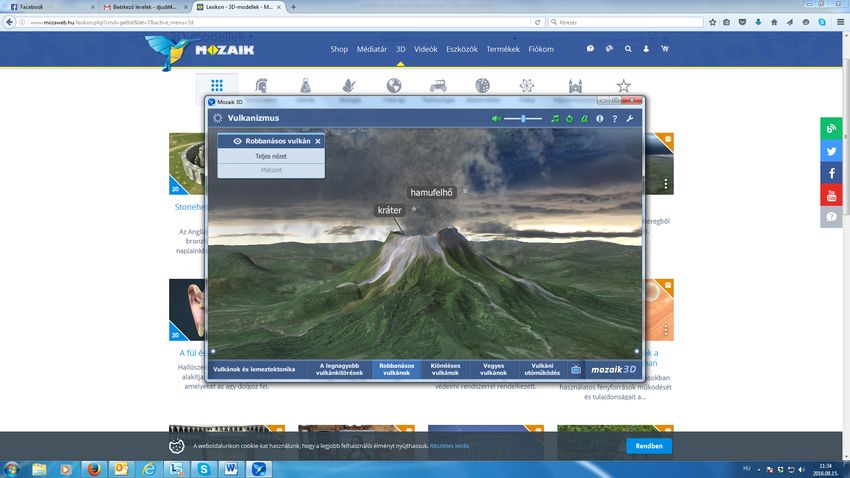The height and width of the screenshot is (478, 850).
Task: Open the shopping cart icon in header
Action: [x=665, y=49]
